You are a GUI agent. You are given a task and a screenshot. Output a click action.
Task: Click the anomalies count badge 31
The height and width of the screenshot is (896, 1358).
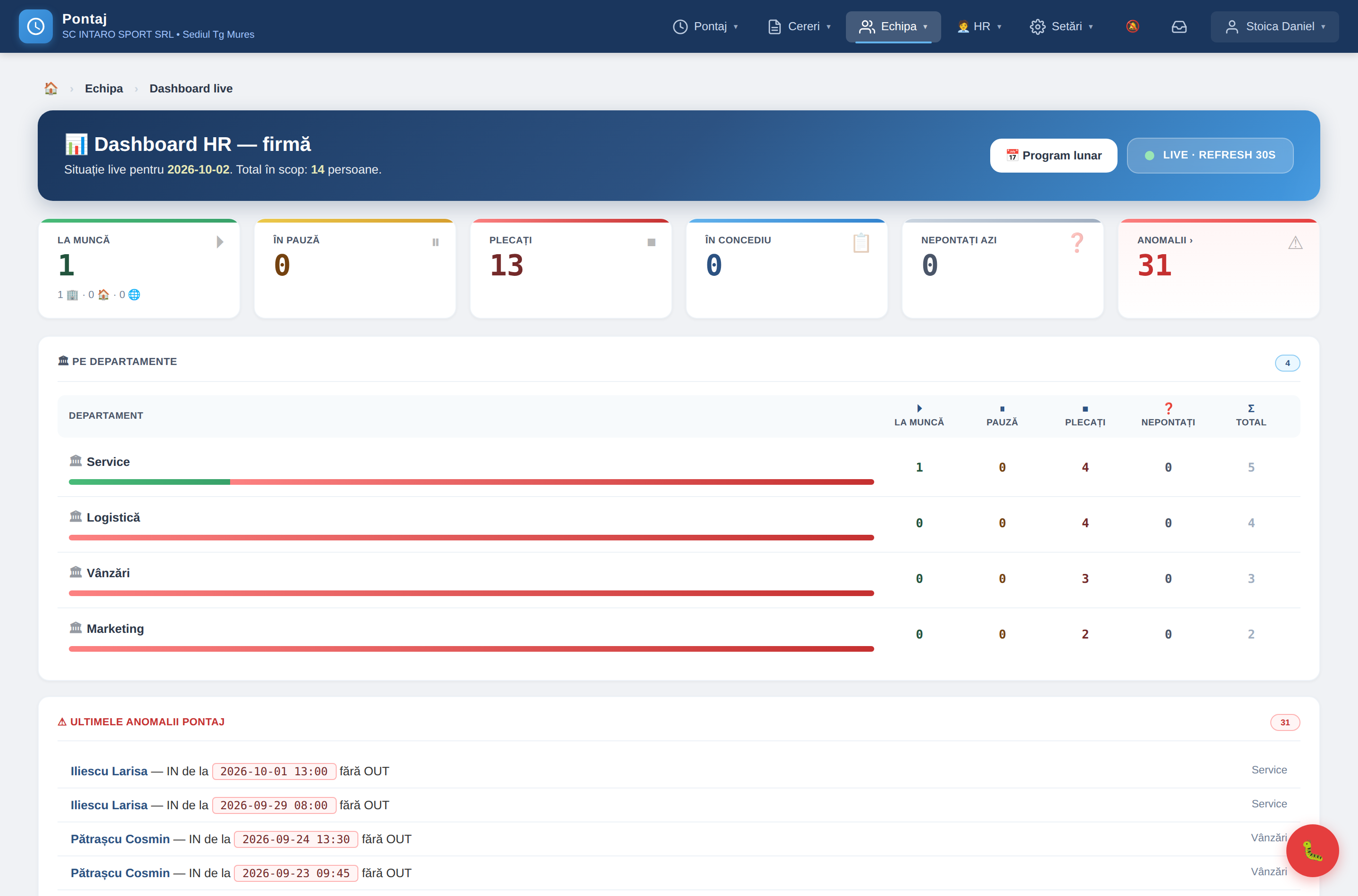pos(1285,722)
